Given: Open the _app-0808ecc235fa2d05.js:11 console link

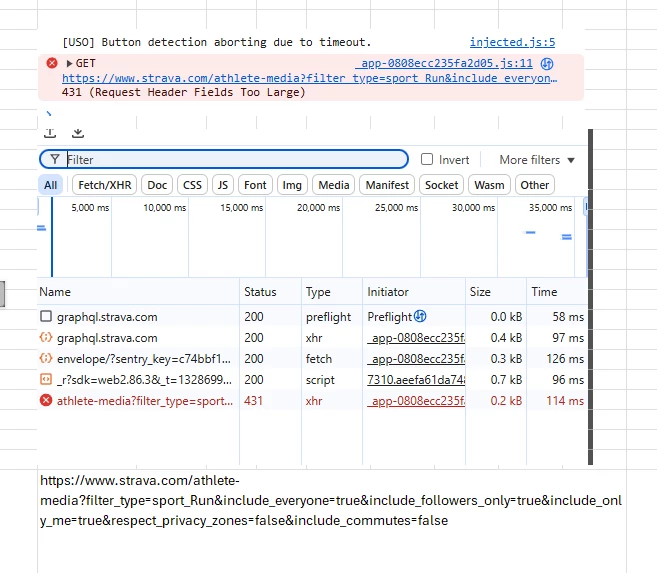Looking at the screenshot, I should tap(444, 63).
